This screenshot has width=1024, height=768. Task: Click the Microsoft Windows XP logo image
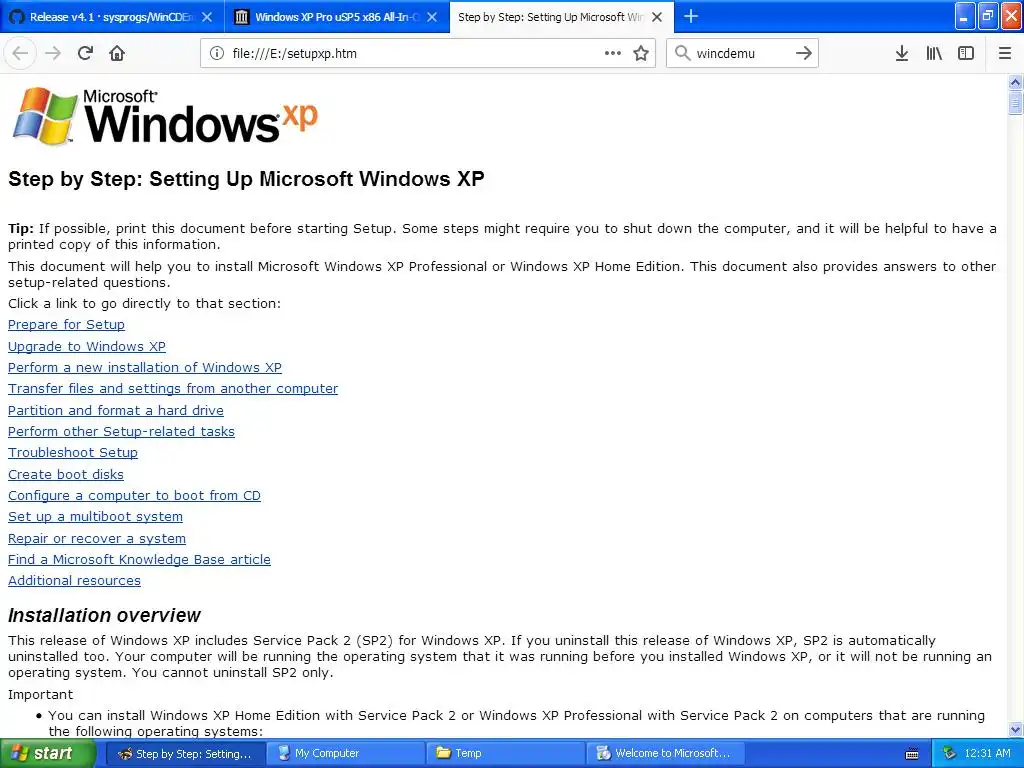165,116
